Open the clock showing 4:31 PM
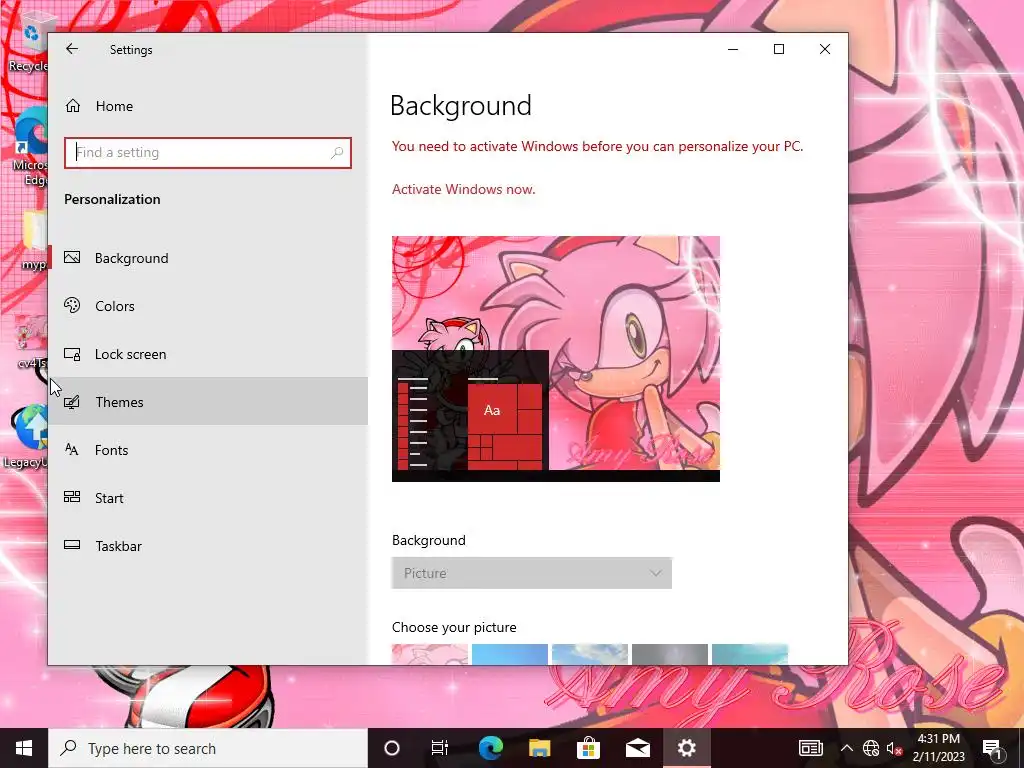 (x=938, y=748)
